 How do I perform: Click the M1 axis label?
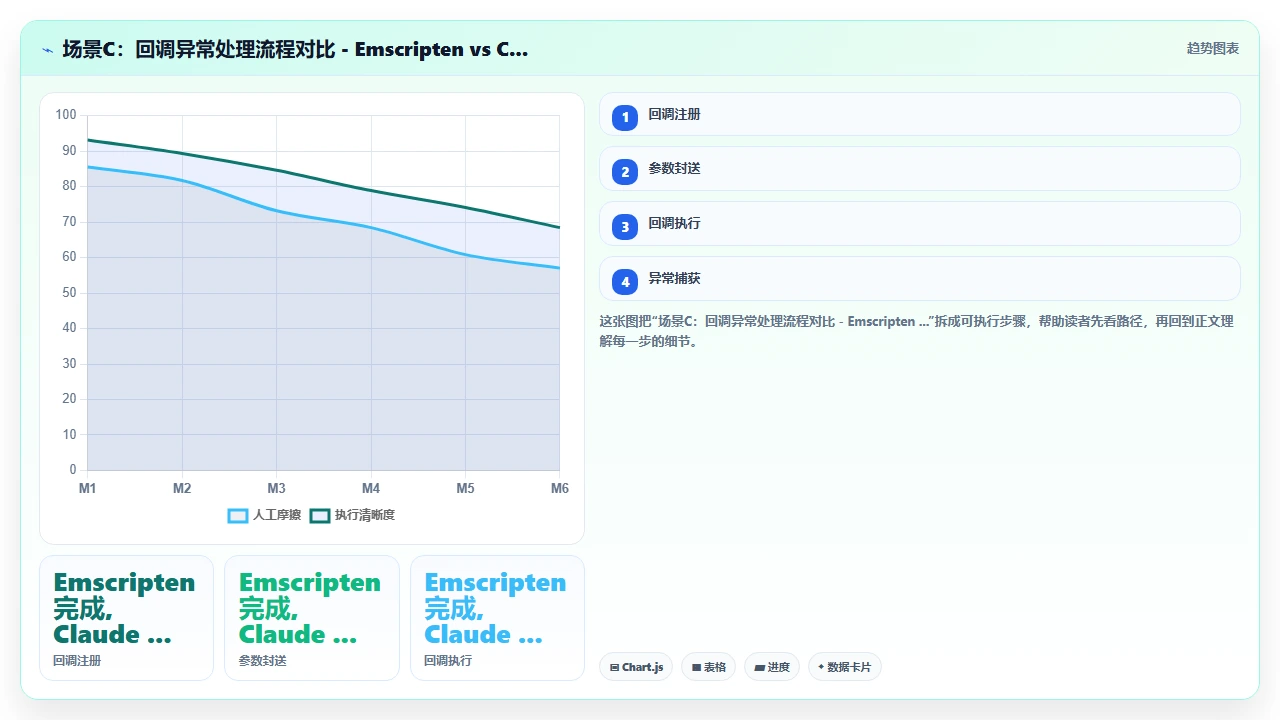tap(88, 488)
